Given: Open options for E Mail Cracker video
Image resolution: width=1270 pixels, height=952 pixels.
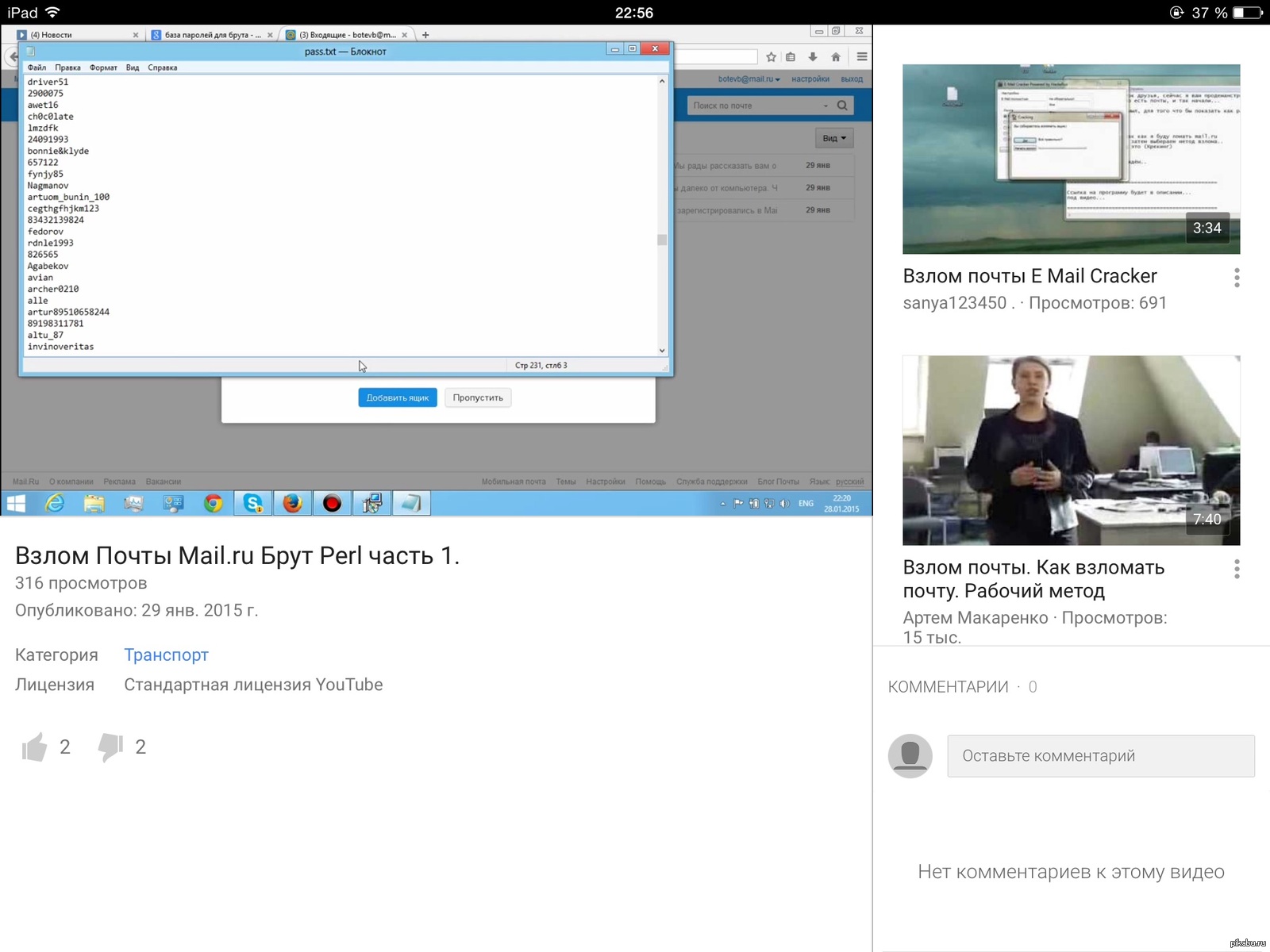Looking at the screenshot, I should [1237, 277].
